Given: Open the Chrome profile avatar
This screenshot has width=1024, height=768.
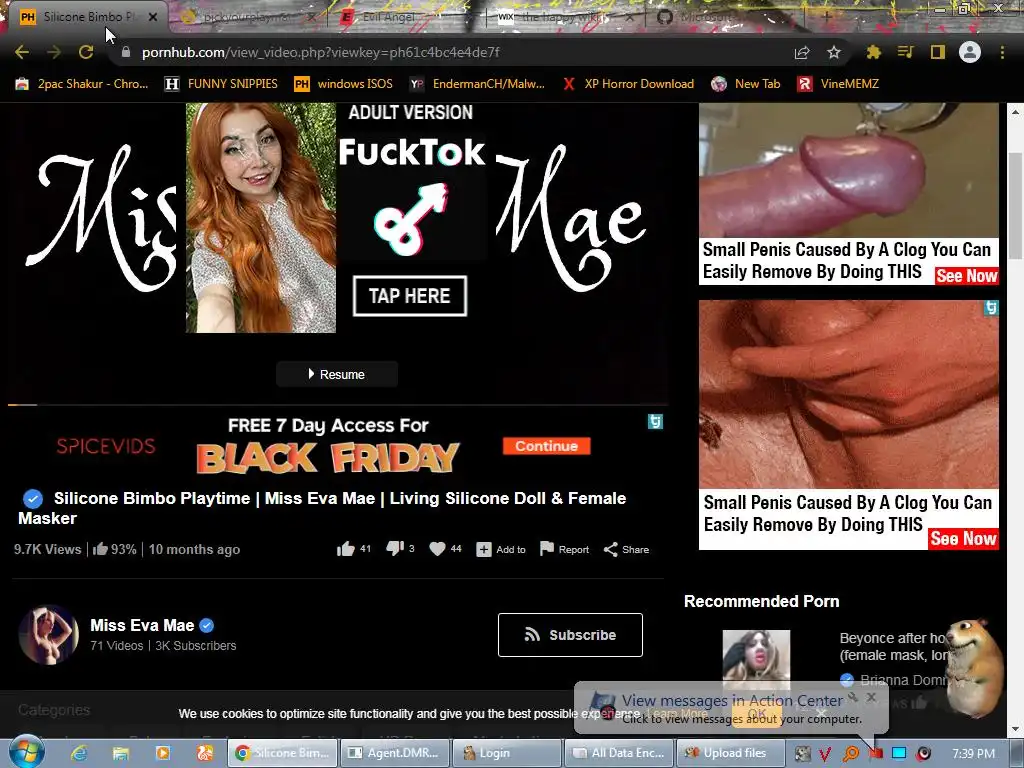Looking at the screenshot, I should [970, 52].
